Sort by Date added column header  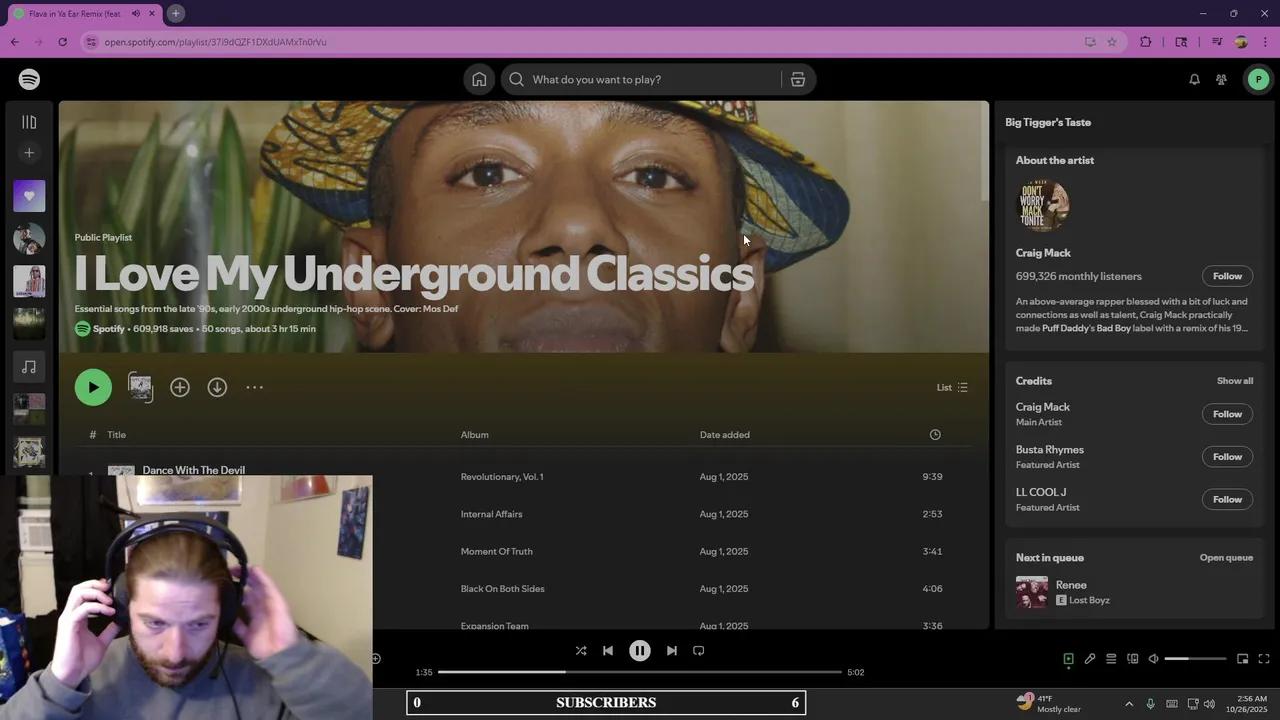(724, 435)
